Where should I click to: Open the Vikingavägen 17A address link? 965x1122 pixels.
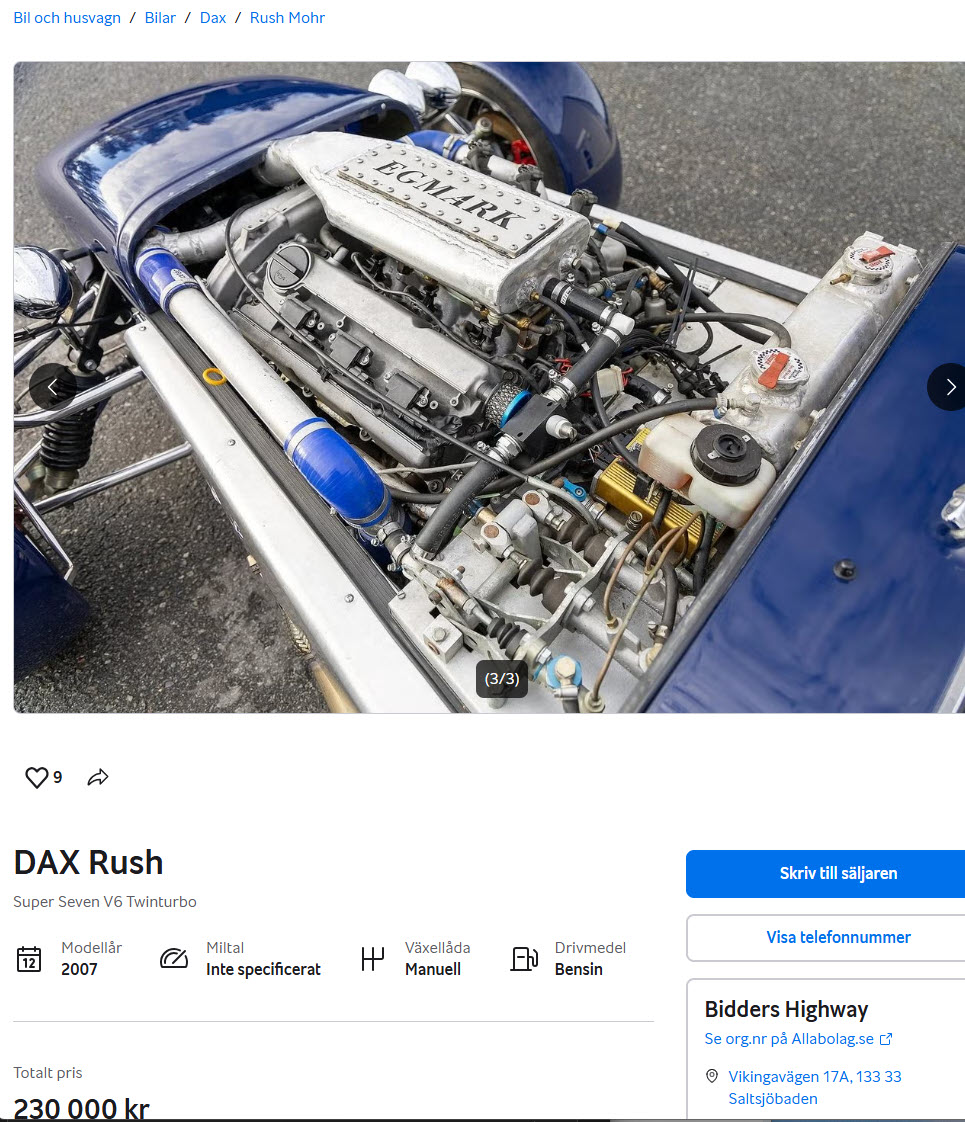(x=815, y=1087)
